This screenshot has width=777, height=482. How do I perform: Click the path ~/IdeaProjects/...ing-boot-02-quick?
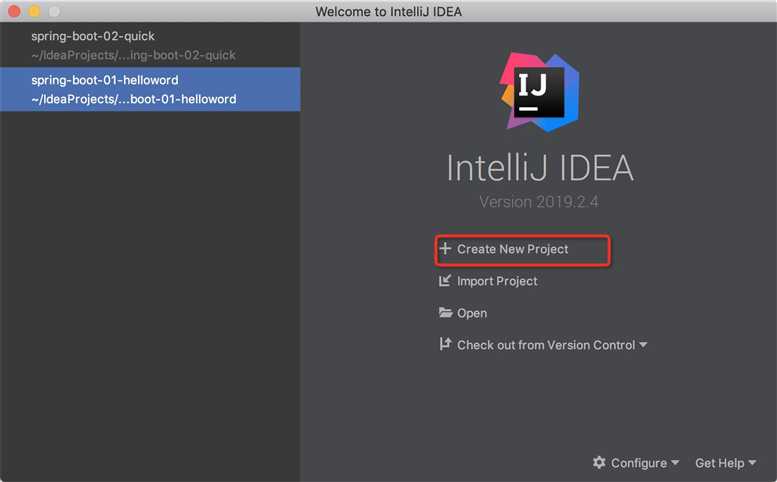(133, 55)
